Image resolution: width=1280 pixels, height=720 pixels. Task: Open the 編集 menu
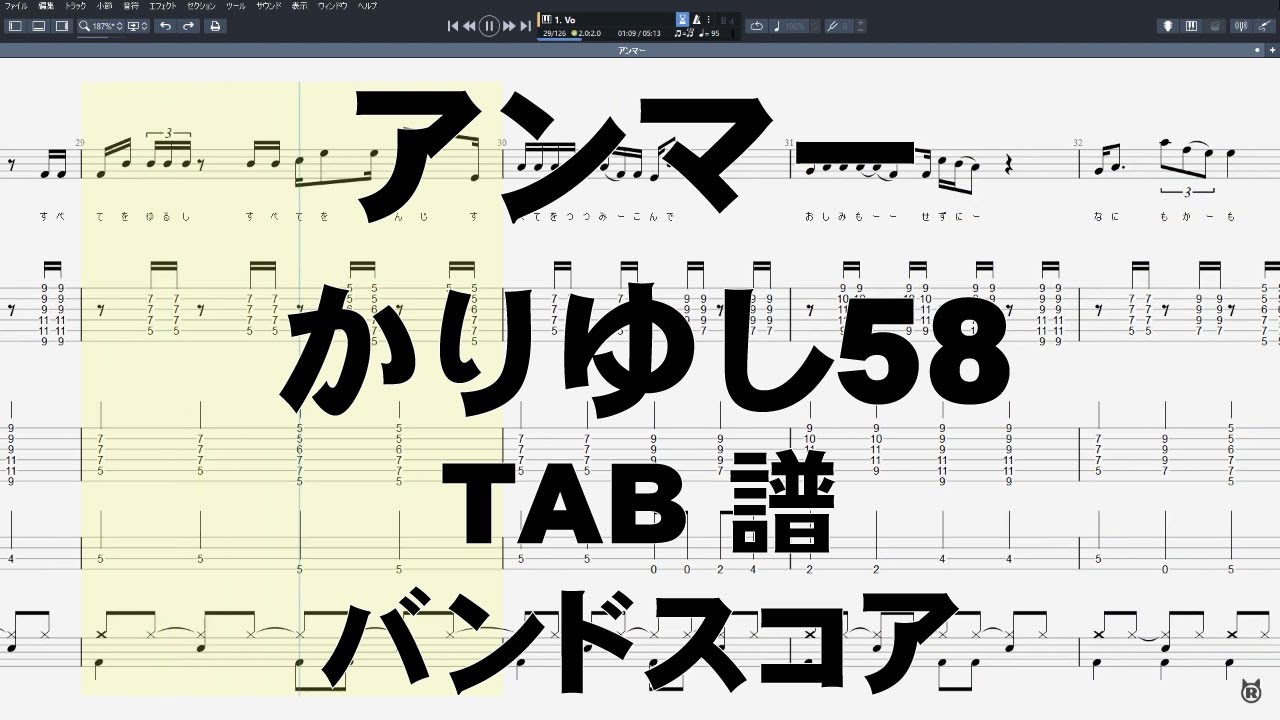coord(48,6)
